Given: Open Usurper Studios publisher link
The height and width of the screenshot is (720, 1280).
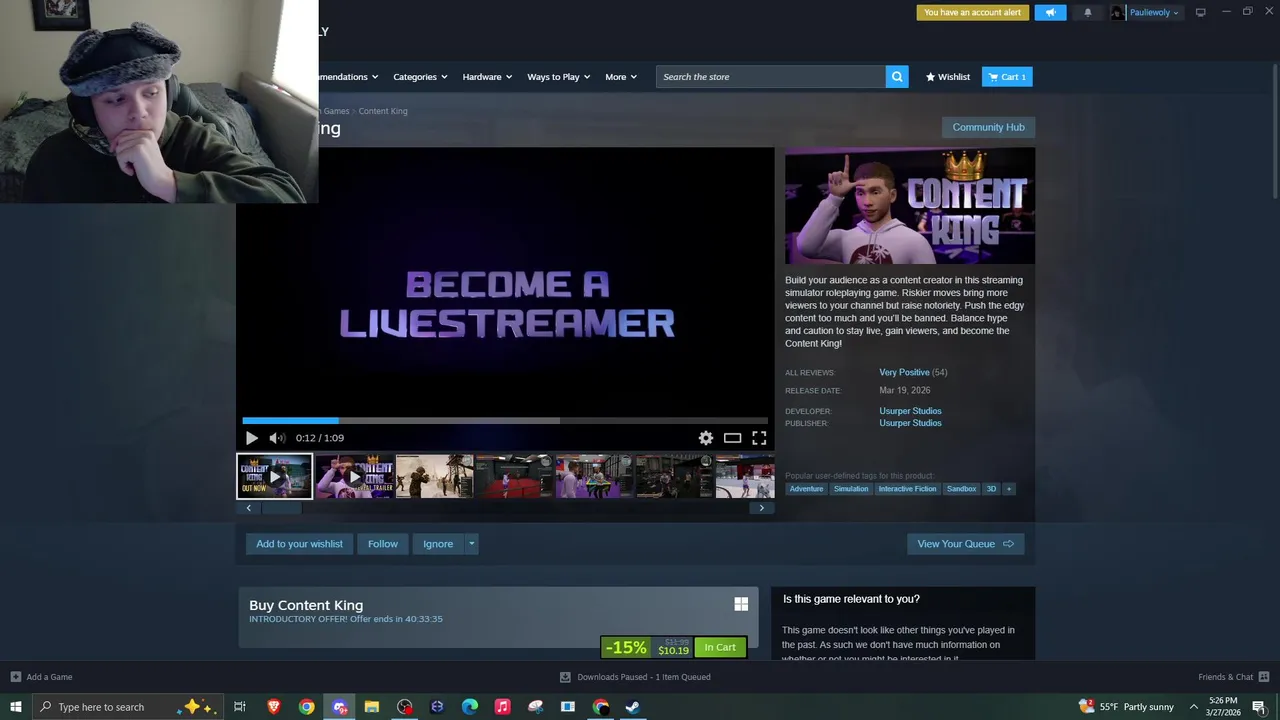Looking at the screenshot, I should [x=910, y=423].
